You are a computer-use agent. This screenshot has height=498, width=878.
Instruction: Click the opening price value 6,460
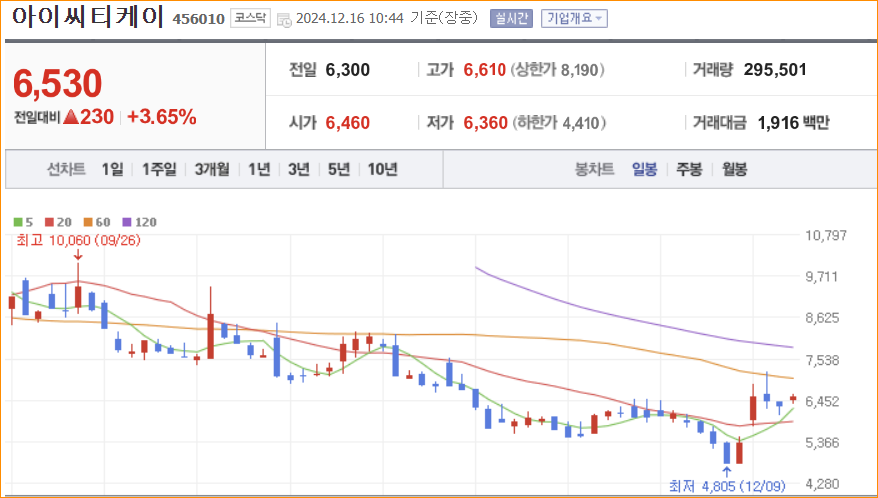point(347,123)
